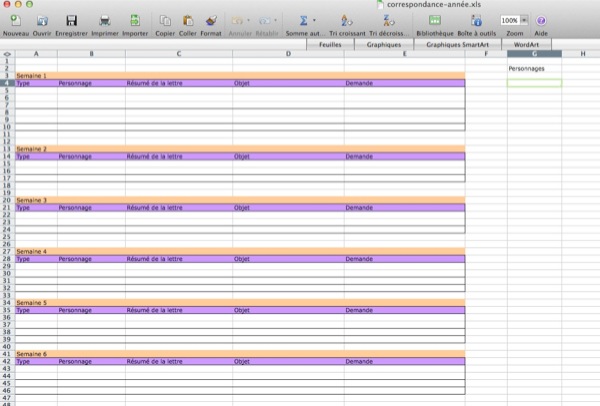Save using the Enregistrer icon
The height and width of the screenshot is (406, 600).
[72, 20]
